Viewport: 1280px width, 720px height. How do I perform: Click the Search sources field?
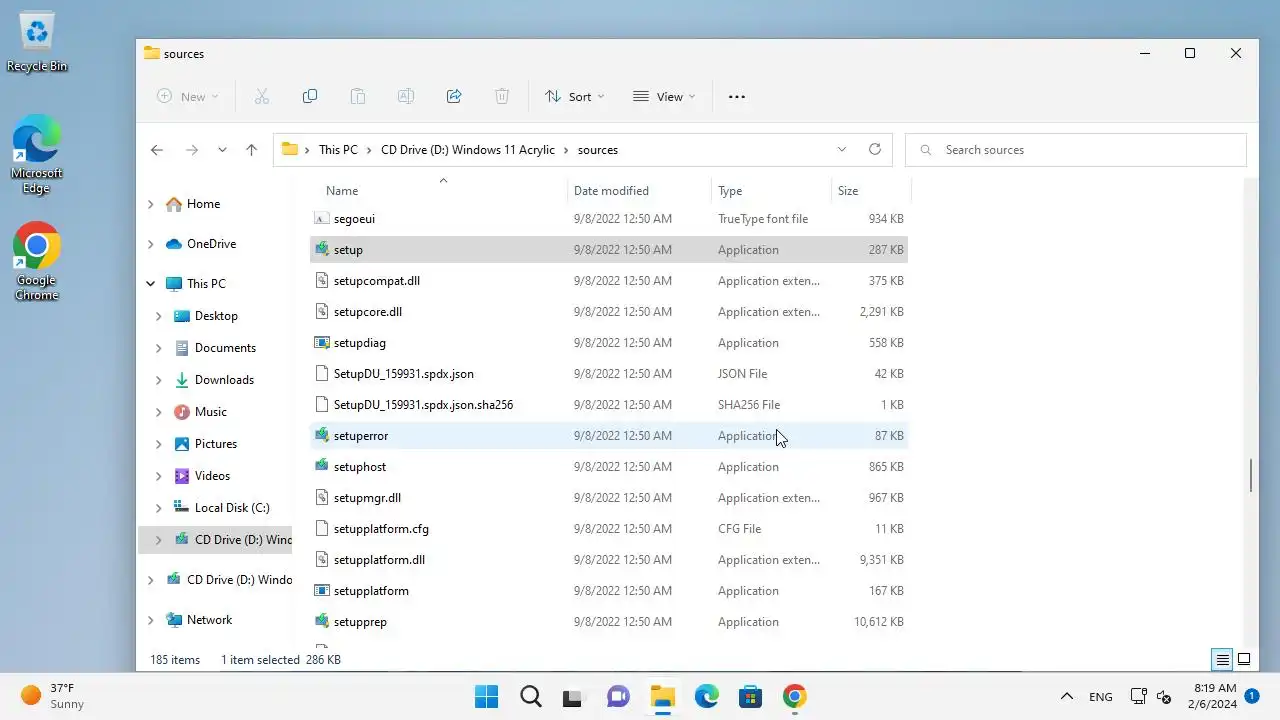coord(1076,150)
